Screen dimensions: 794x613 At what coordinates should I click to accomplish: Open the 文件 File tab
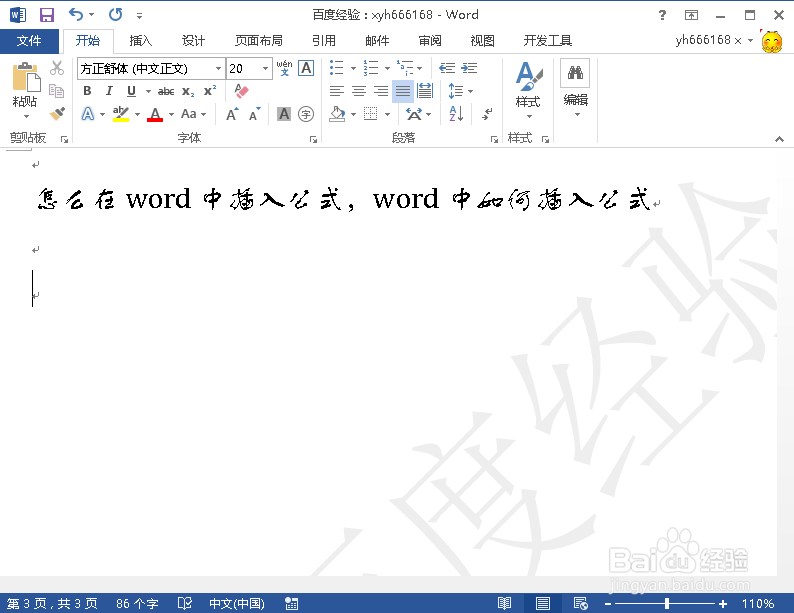(29, 41)
